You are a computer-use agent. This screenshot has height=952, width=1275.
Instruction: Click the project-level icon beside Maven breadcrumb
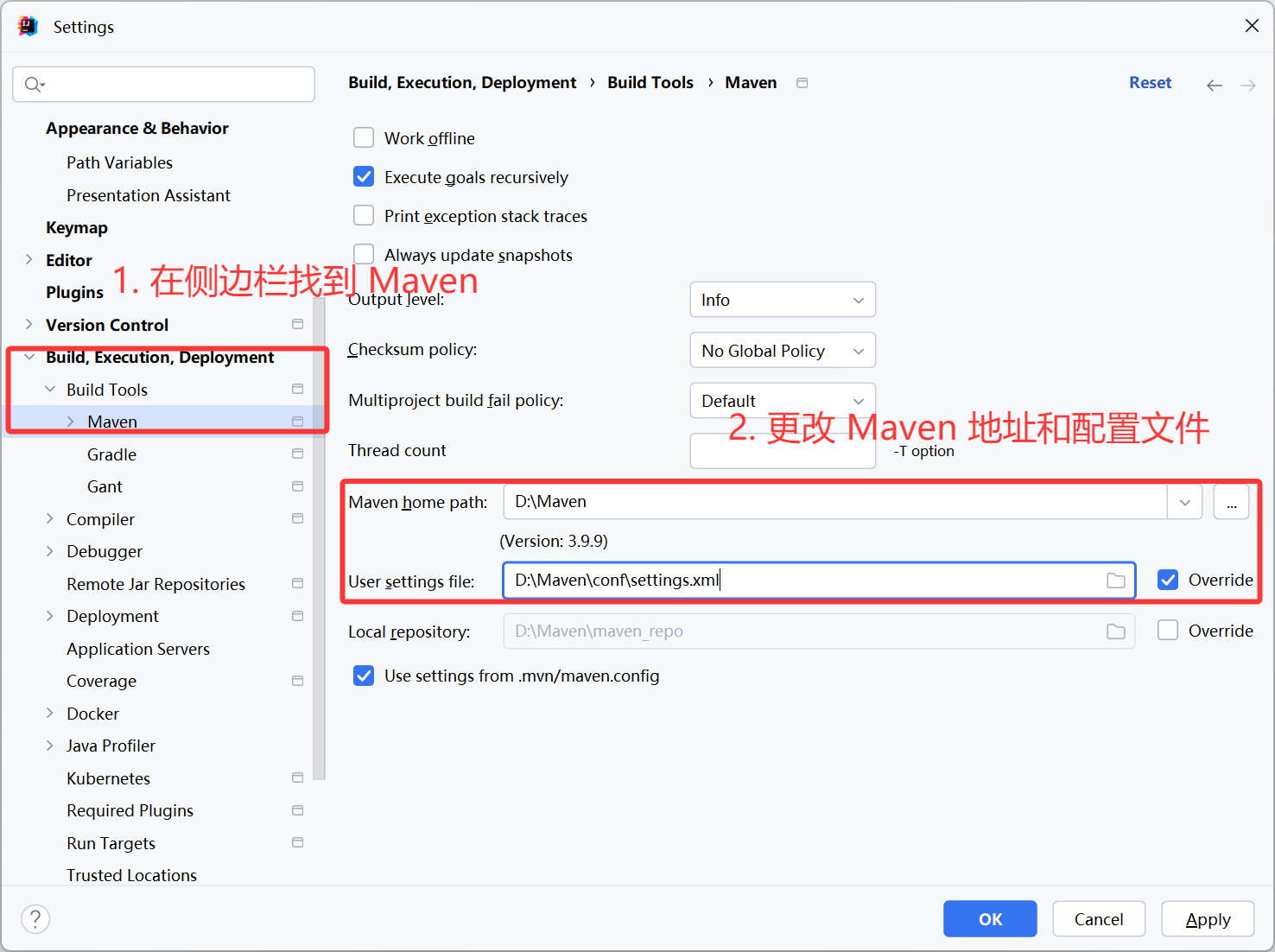[x=802, y=83]
